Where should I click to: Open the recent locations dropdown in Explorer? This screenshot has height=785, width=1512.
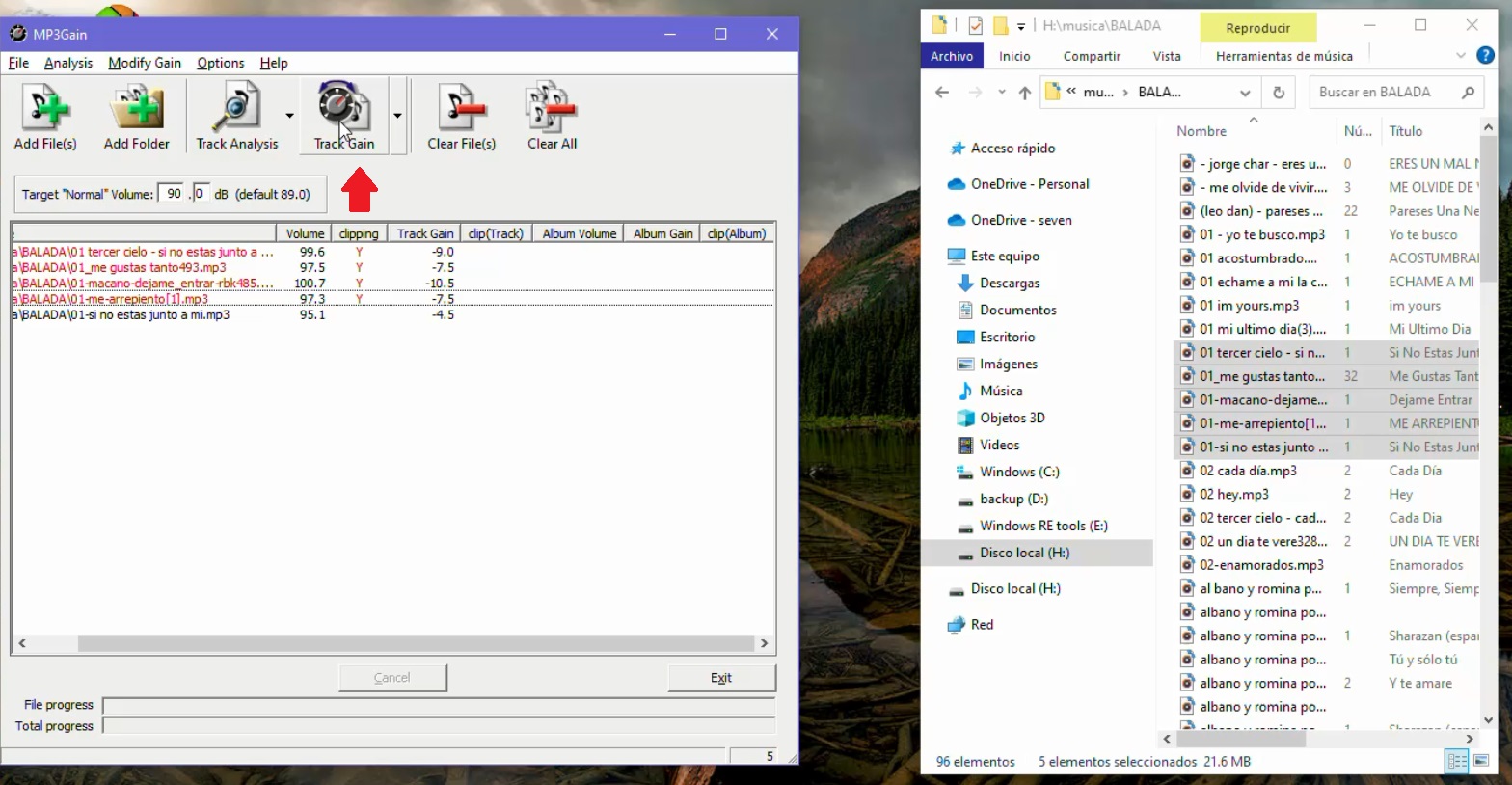pos(1002,93)
